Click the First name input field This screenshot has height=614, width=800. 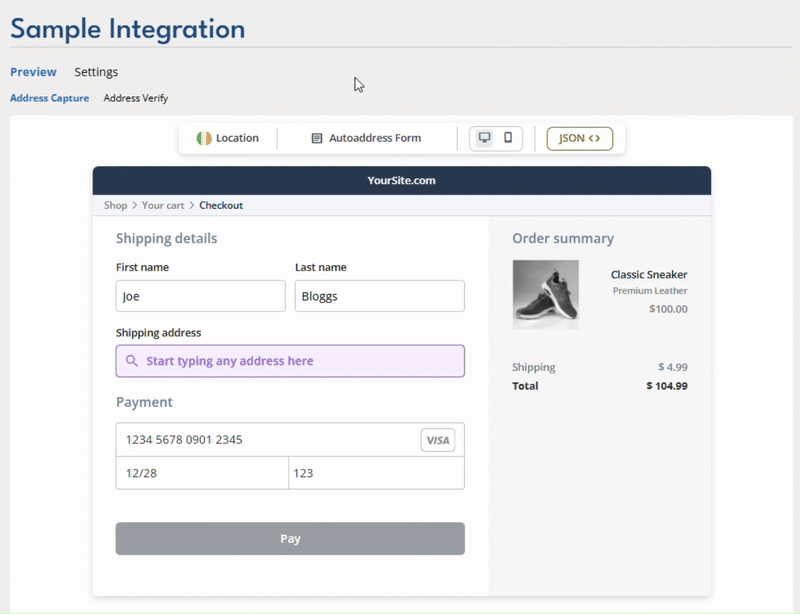[x=200, y=296]
